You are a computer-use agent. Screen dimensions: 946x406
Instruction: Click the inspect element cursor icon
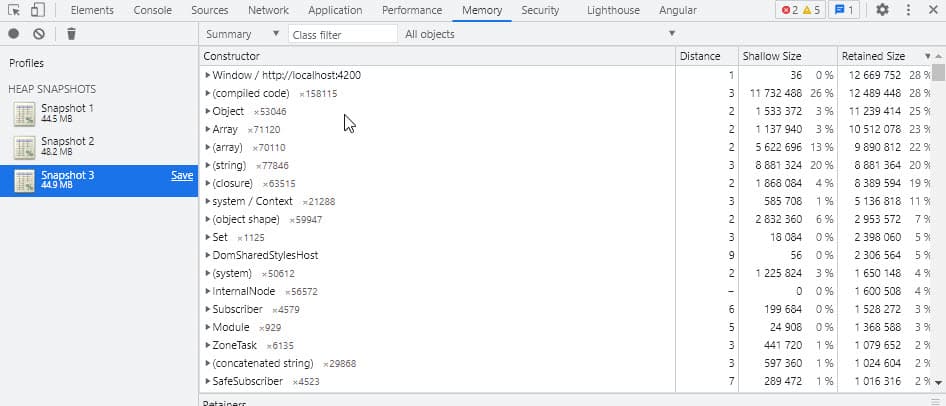point(13,10)
